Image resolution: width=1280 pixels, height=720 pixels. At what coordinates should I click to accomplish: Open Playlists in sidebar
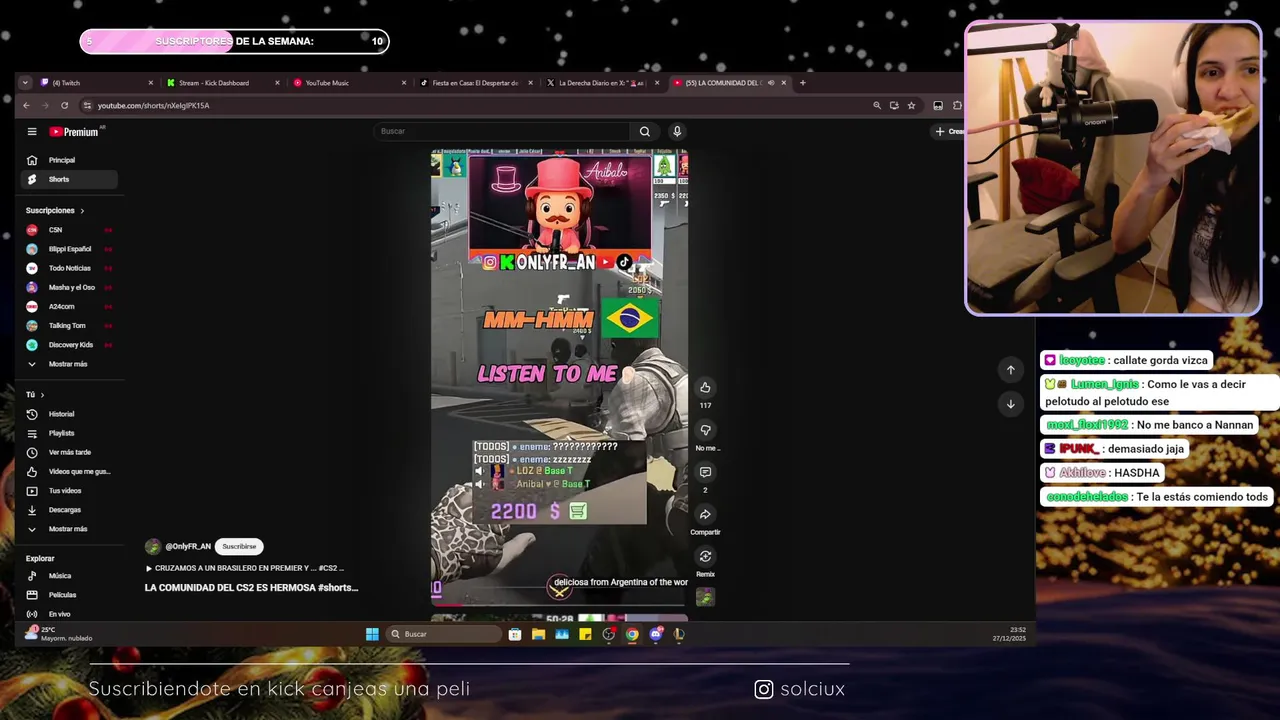(70, 433)
